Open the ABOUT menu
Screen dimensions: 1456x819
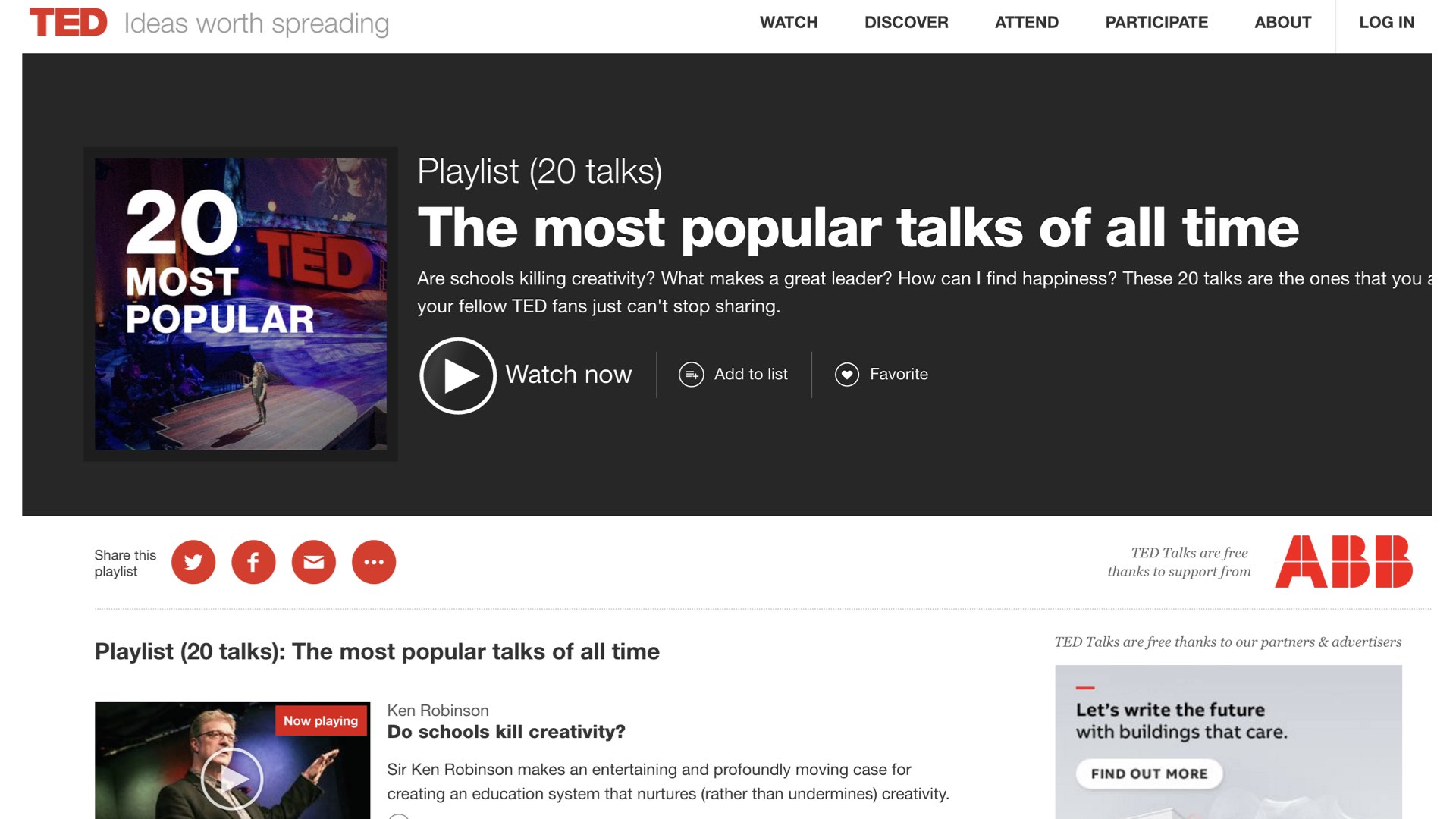pyautogui.click(x=1283, y=23)
